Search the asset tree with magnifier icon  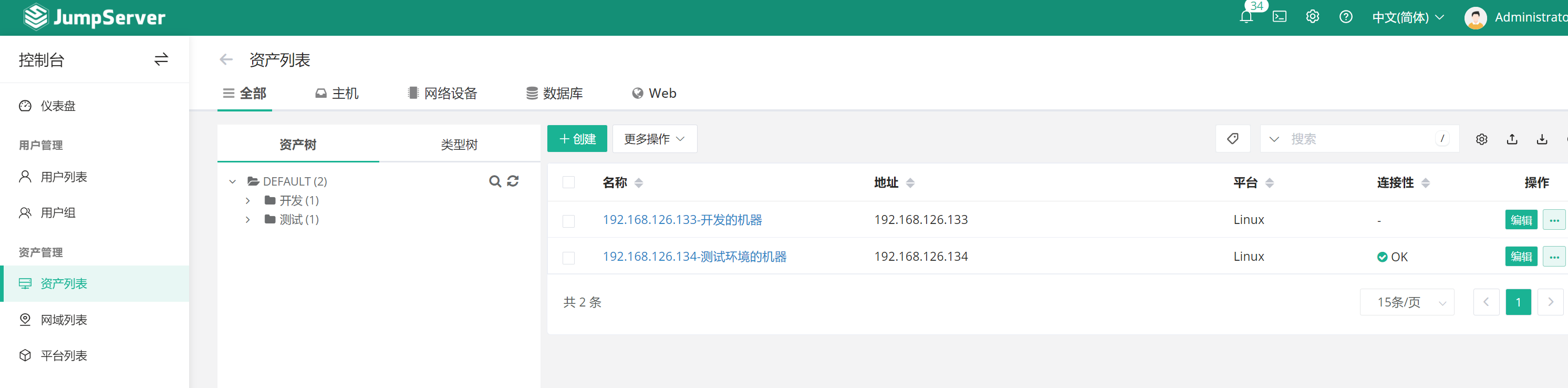(x=495, y=181)
